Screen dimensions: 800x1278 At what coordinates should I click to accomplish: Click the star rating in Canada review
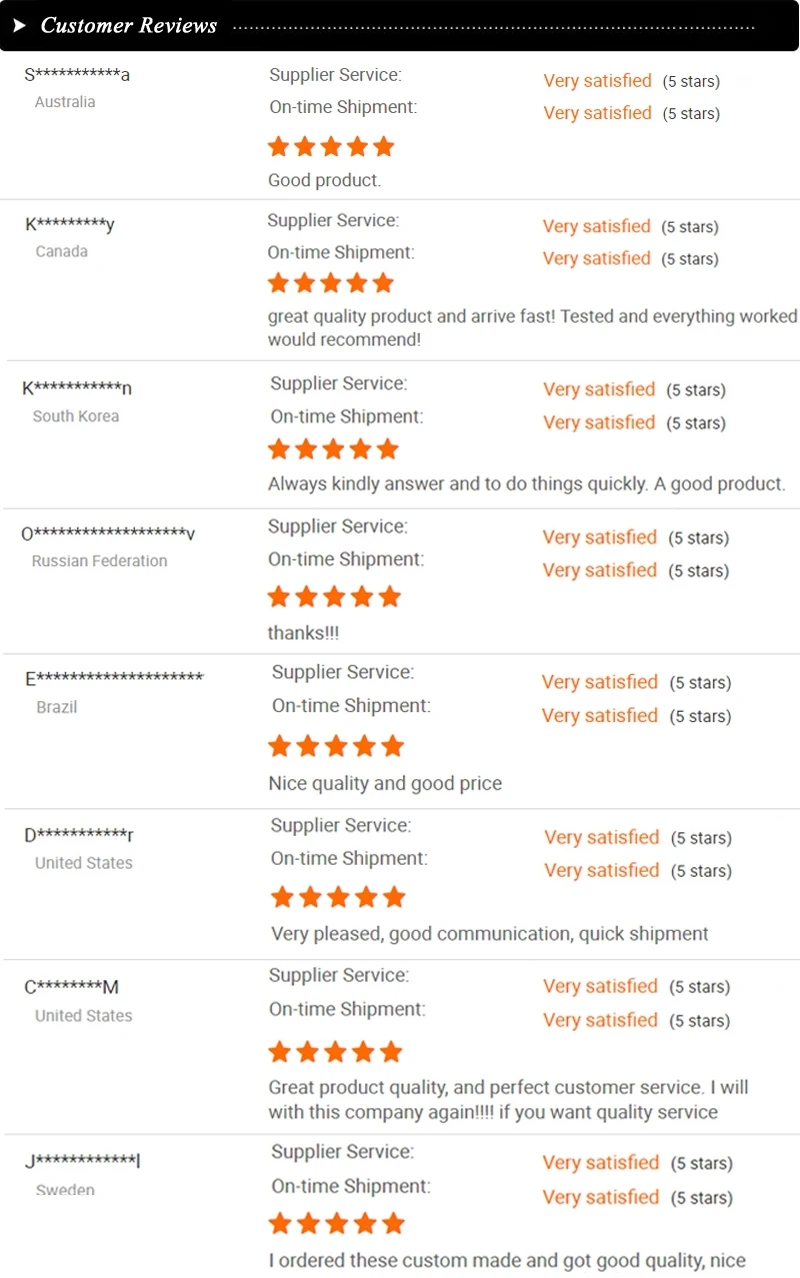click(331, 283)
